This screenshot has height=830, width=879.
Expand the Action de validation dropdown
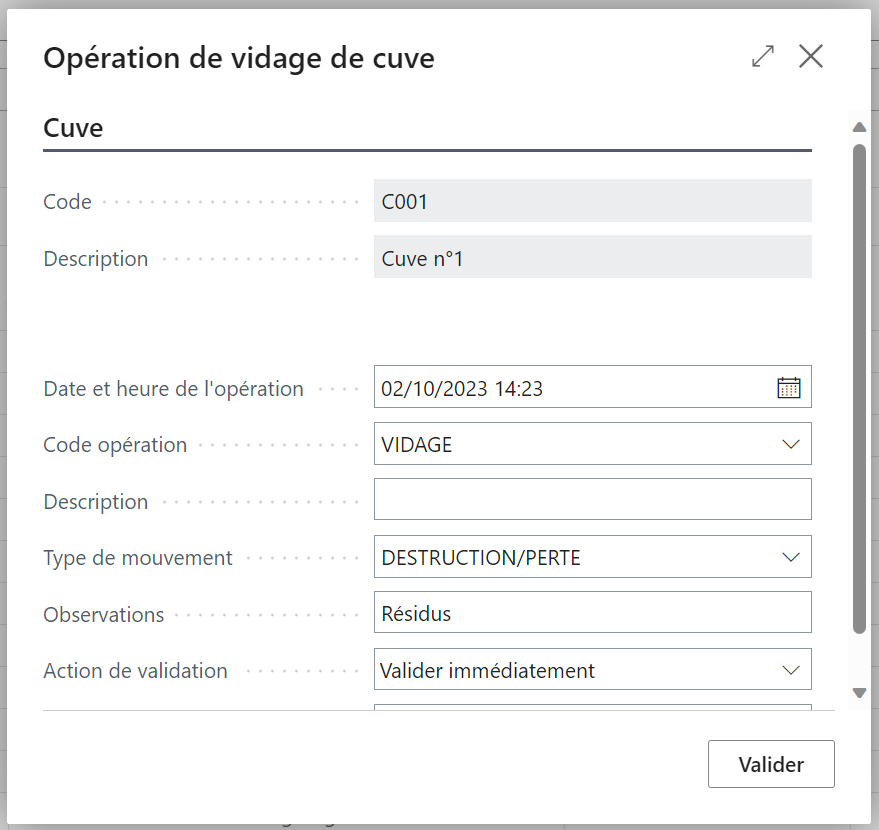(790, 670)
